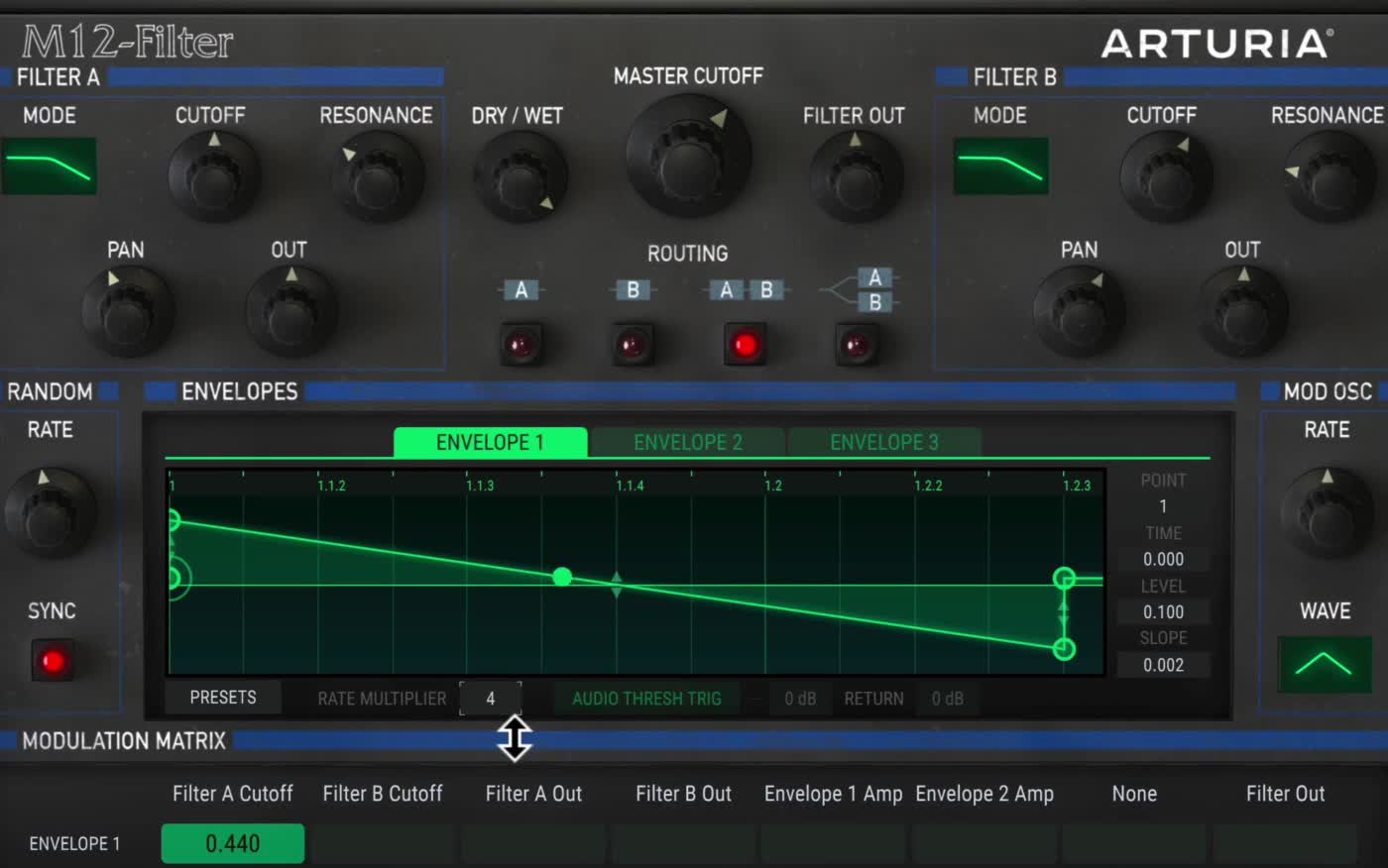This screenshot has width=1388, height=868.
Task: Select lower envelope end point node
Action: click(x=1064, y=649)
